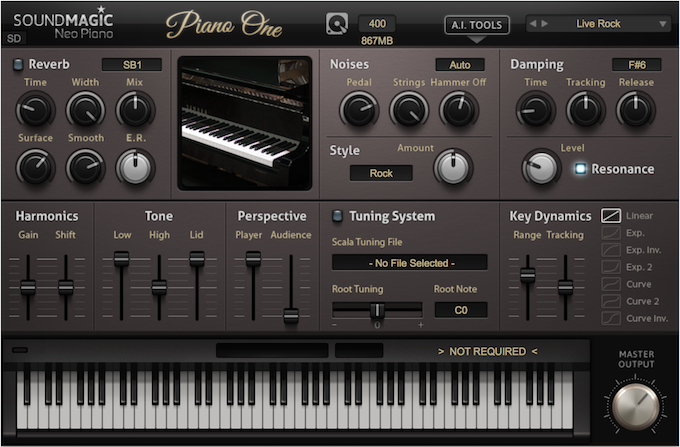The width and height of the screenshot is (680, 447).
Task: Click the Root Tuning horizontal slider
Action: tap(377, 310)
